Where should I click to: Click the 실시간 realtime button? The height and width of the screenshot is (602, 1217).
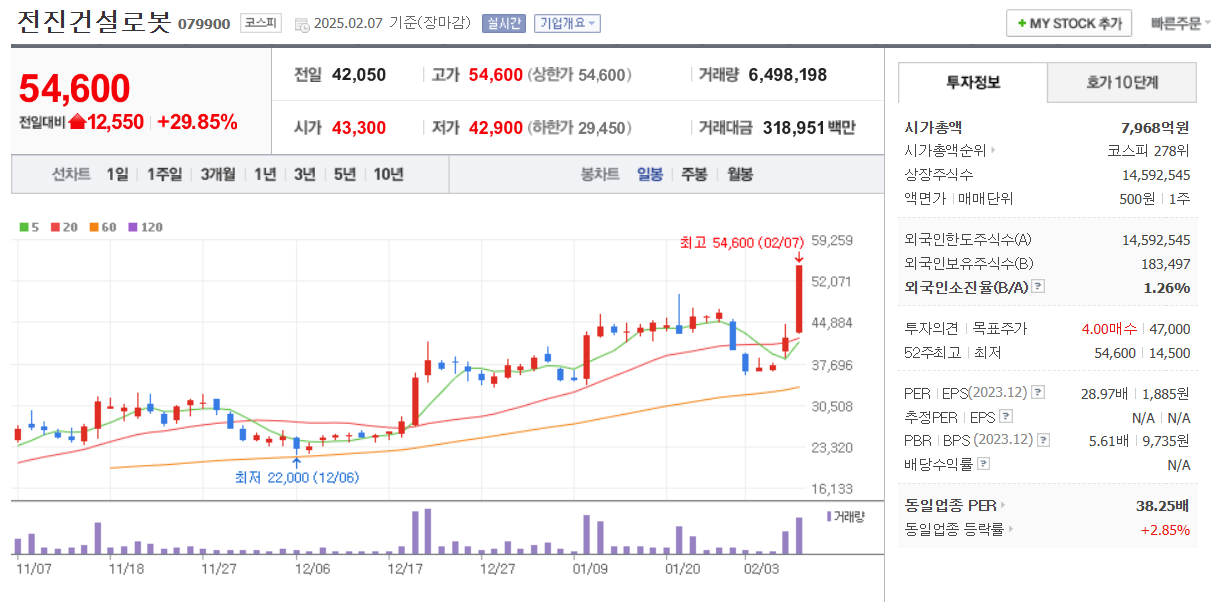(503, 23)
